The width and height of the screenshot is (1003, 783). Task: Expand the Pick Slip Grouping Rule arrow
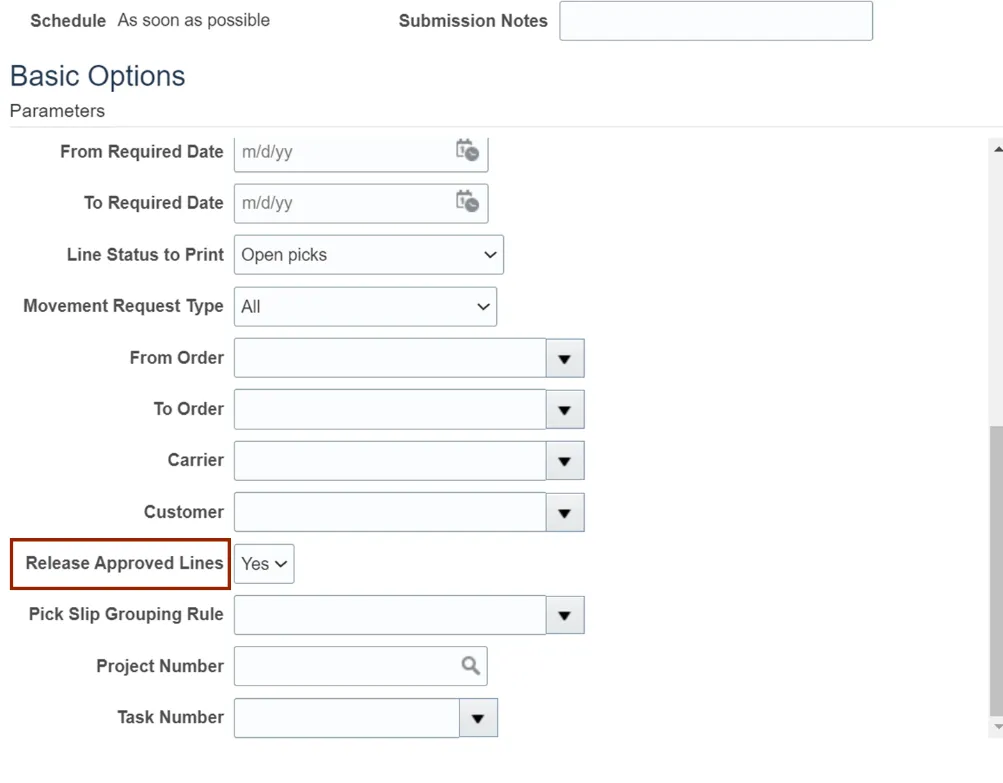tap(565, 616)
